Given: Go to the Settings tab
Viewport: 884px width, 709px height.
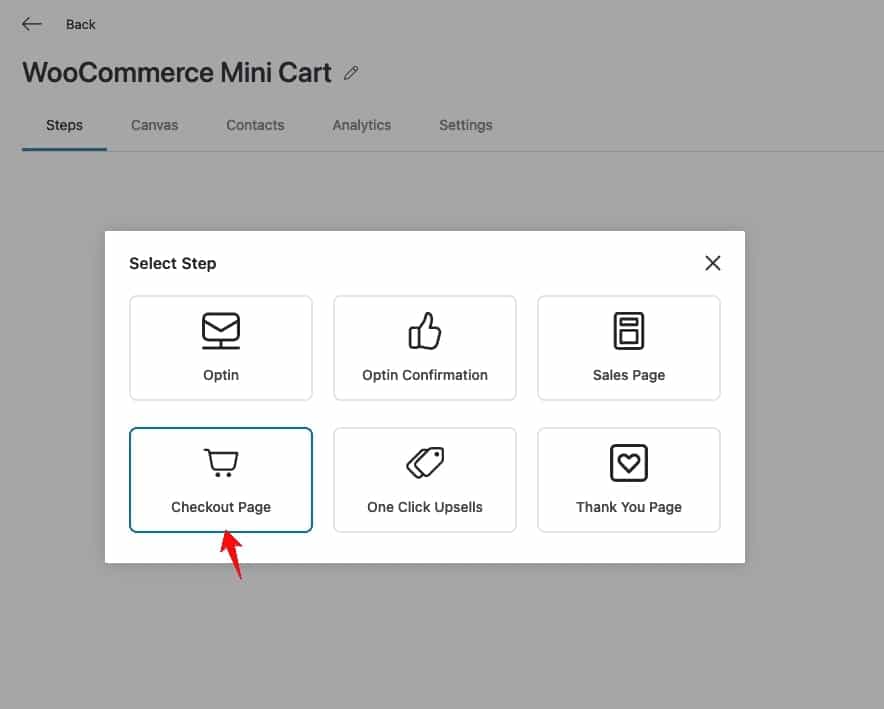Looking at the screenshot, I should (466, 125).
